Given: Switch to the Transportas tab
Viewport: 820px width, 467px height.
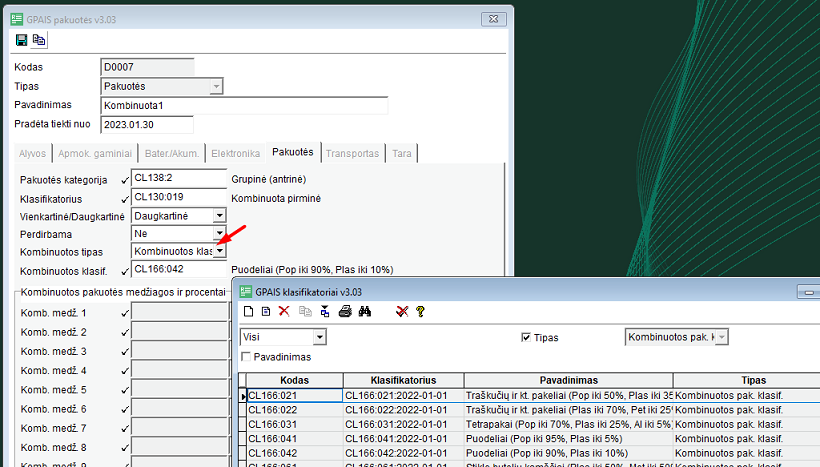Looking at the screenshot, I should (x=352, y=154).
